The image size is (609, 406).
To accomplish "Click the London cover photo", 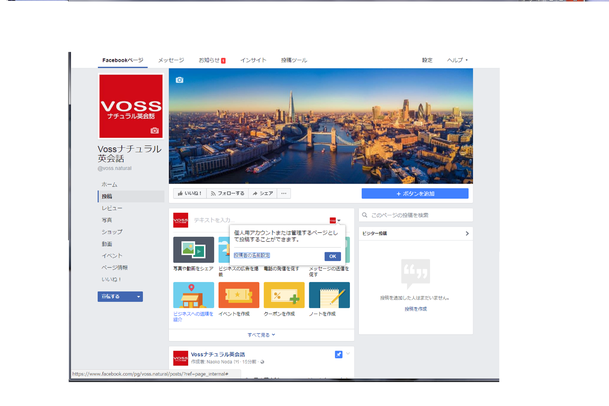I will coord(321,126).
